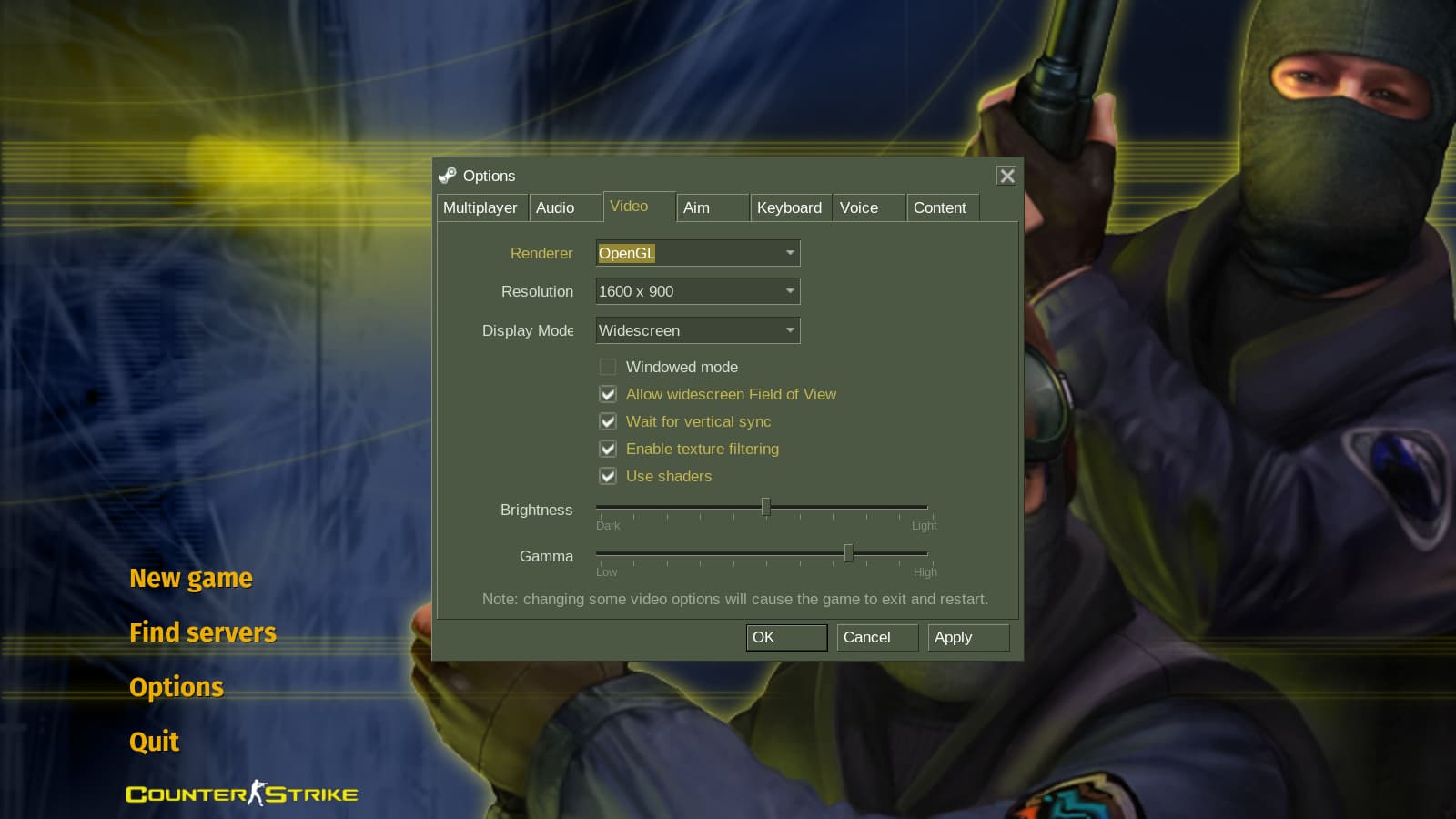Click the Brightness slider handle
This screenshot has height=819, width=1456.
(x=765, y=507)
